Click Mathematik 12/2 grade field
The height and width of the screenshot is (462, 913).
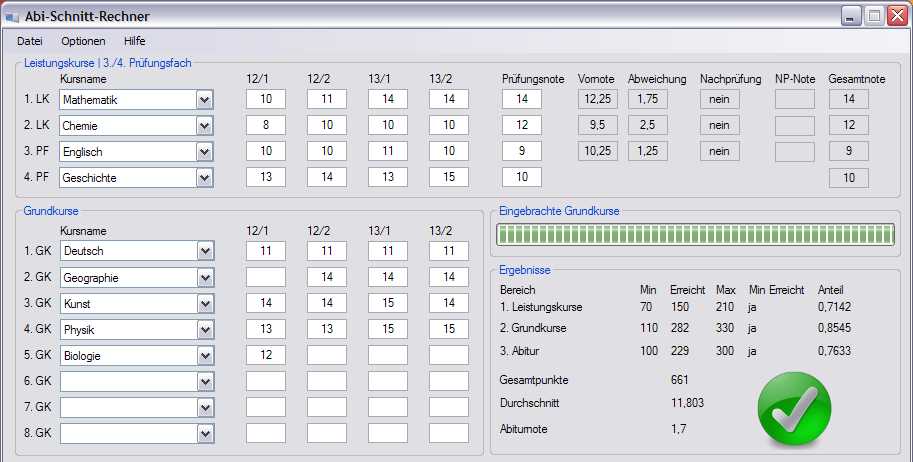click(x=327, y=99)
